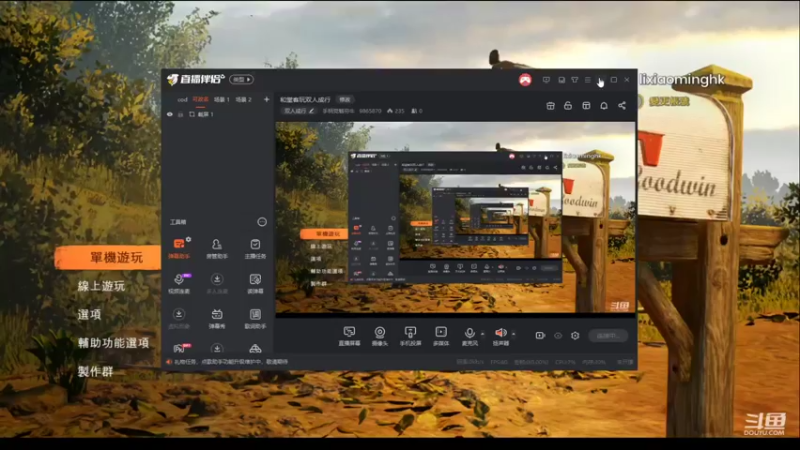This screenshot has height=450, width=800.
Task: Click the popularity flame count 235
Action: (395, 111)
